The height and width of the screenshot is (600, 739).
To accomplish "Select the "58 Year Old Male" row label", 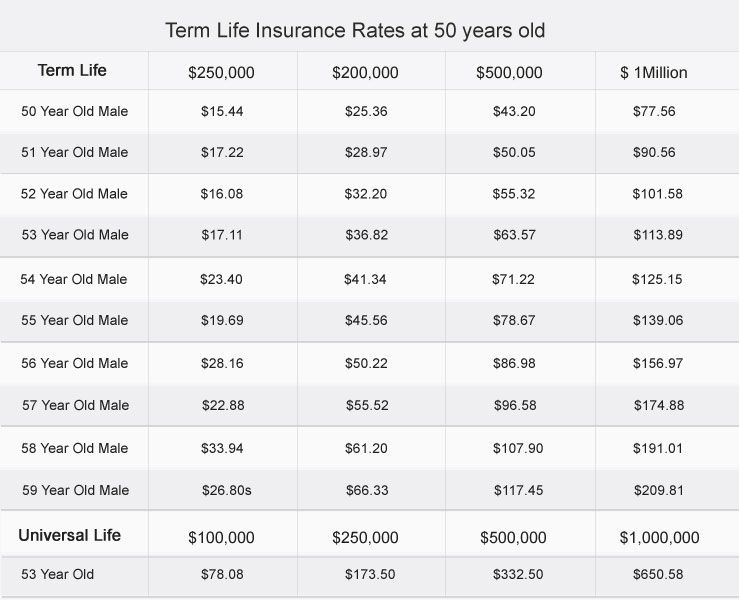I will [75, 449].
